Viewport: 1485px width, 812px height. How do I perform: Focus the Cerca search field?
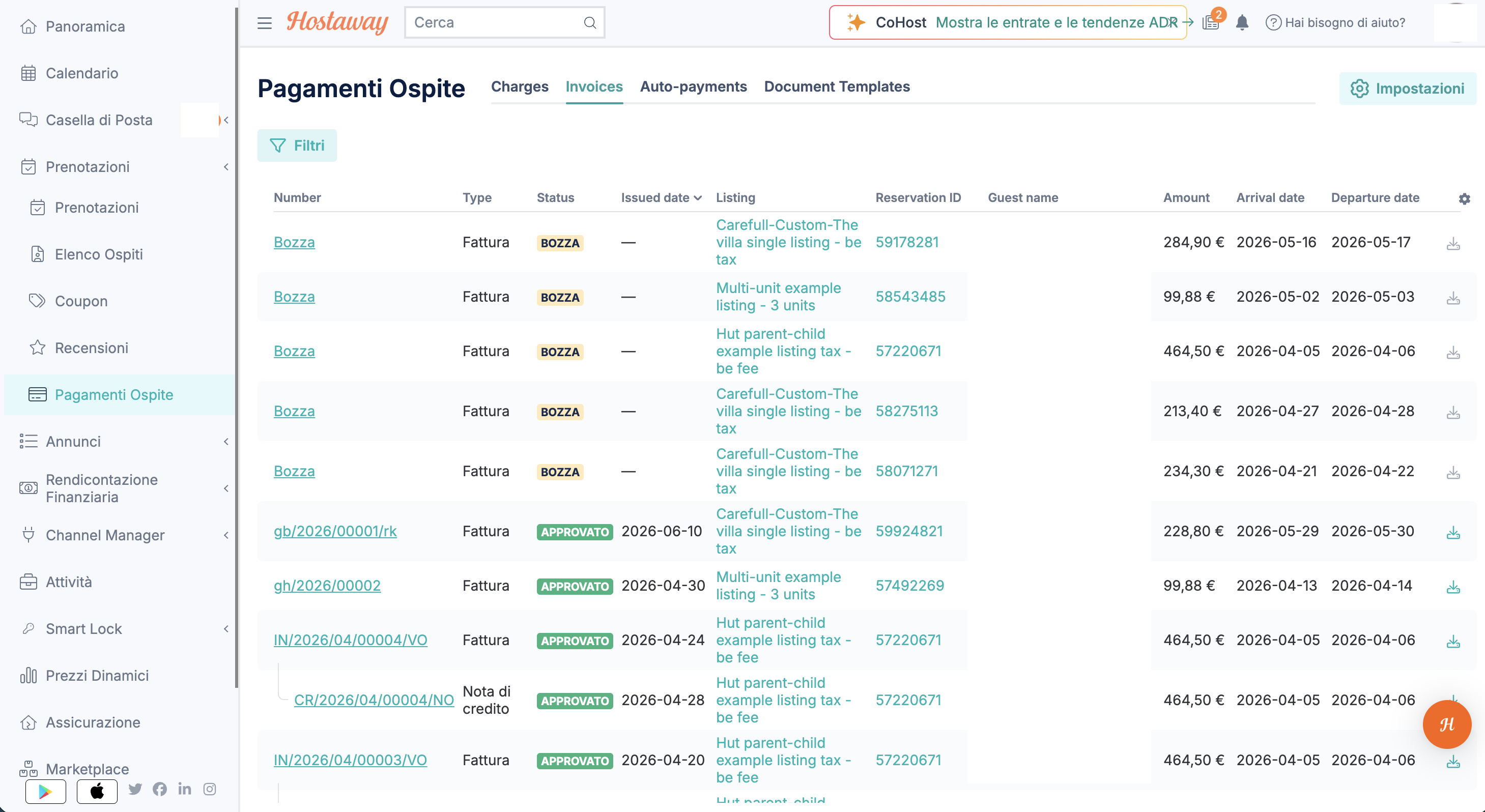click(504, 22)
